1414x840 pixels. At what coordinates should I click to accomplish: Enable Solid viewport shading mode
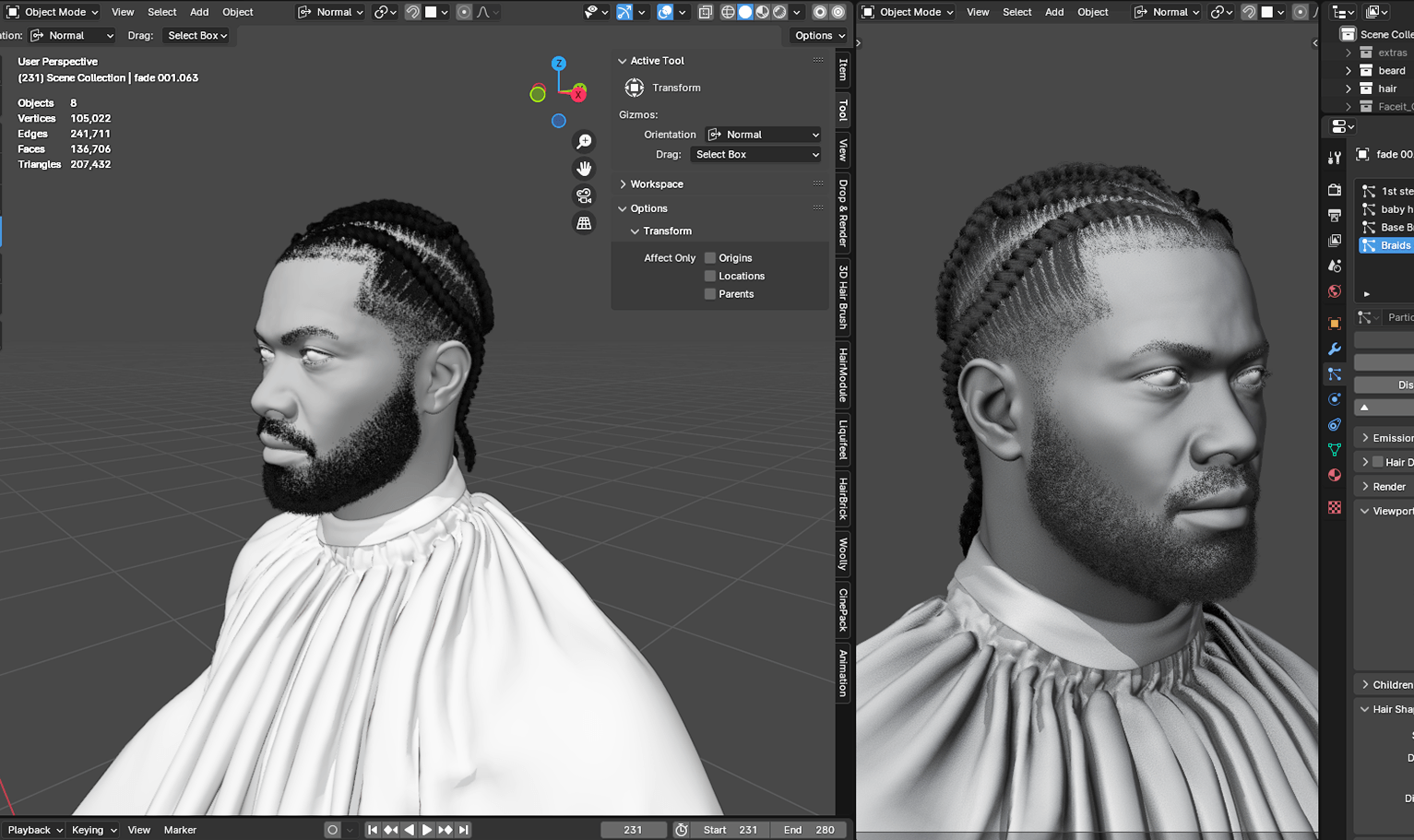click(x=745, y=12)
